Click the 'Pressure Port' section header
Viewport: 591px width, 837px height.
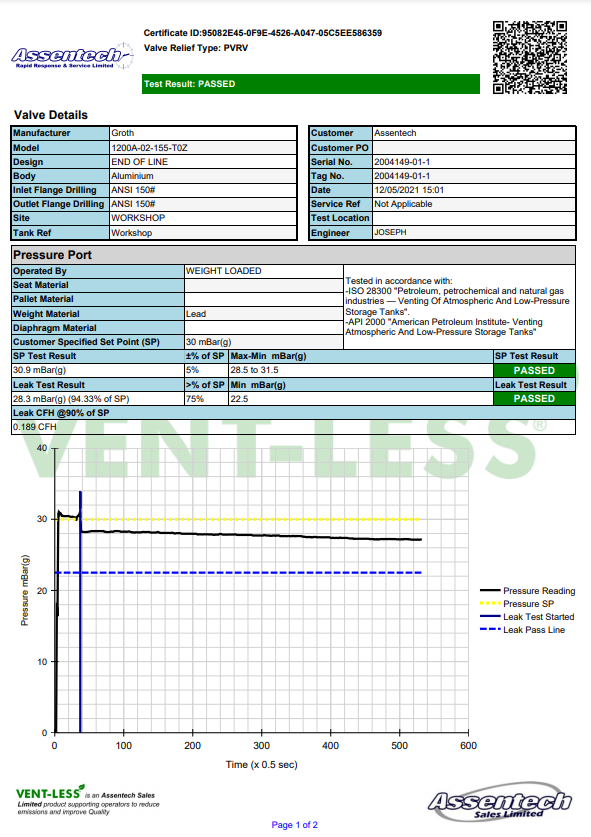pyautogui.click(x=293, y=255)
